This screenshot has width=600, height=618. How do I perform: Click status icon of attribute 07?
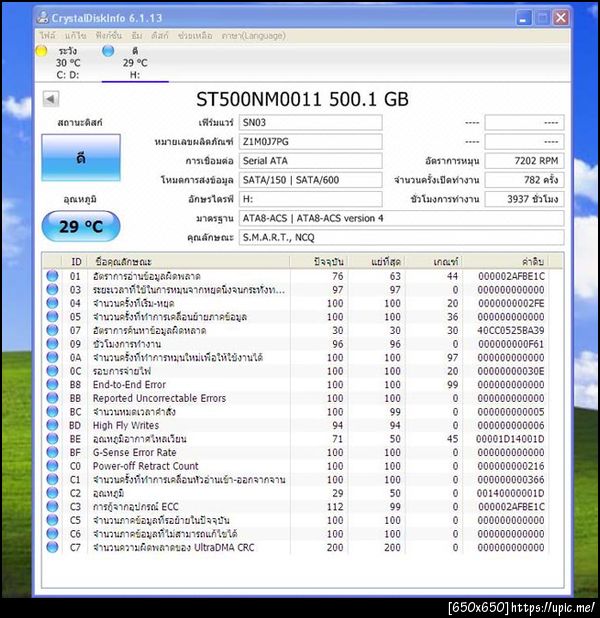tap(52, 330)
